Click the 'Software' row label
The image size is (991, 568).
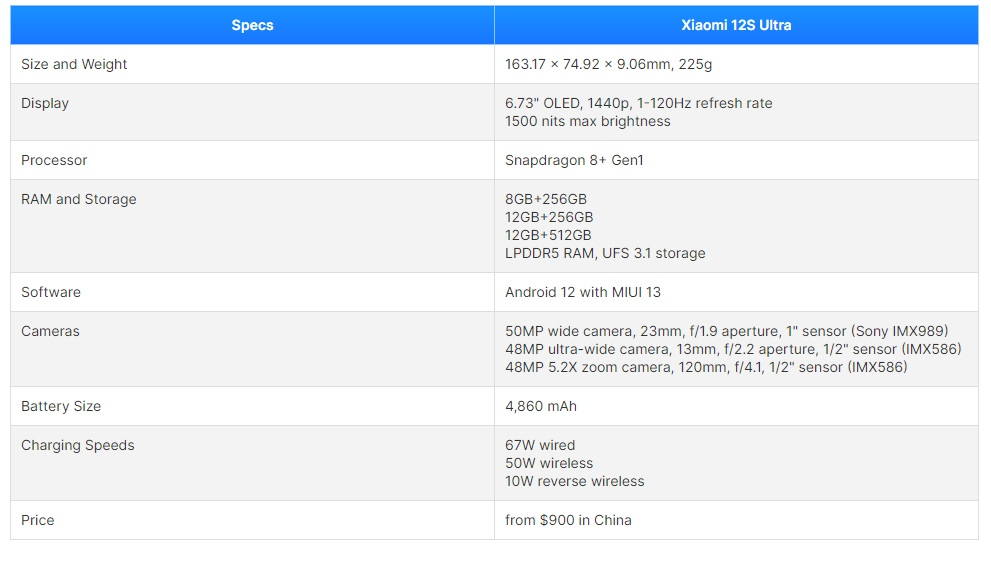click(x=51, y=293)
